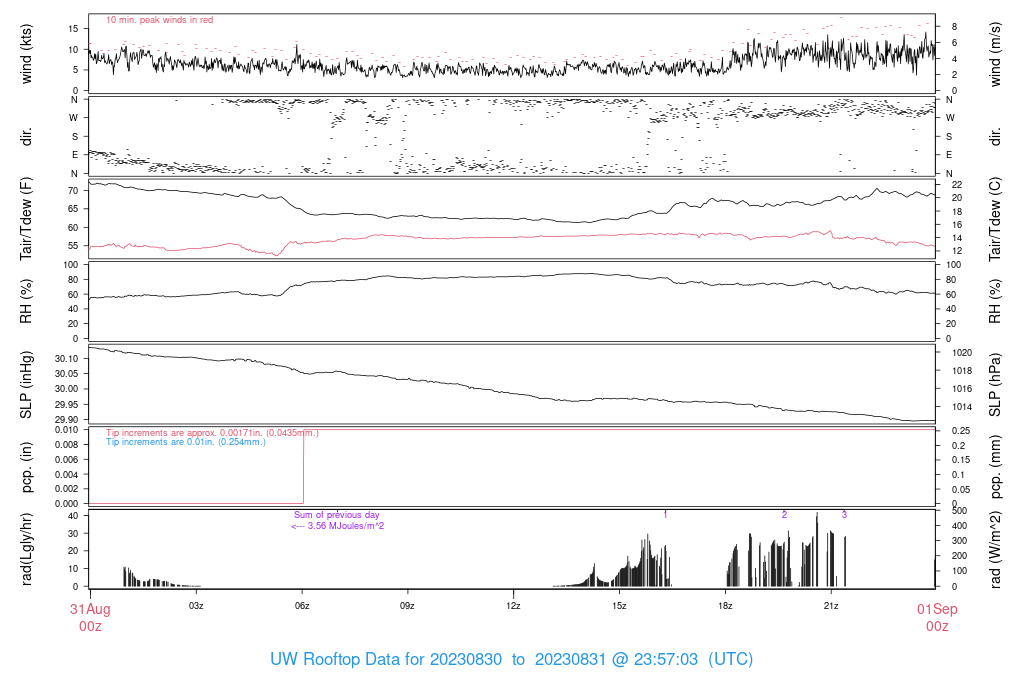The image size is (1024, 700).
Task: Click the "31Aug 00z" start date label
Action: click(89, 617)
